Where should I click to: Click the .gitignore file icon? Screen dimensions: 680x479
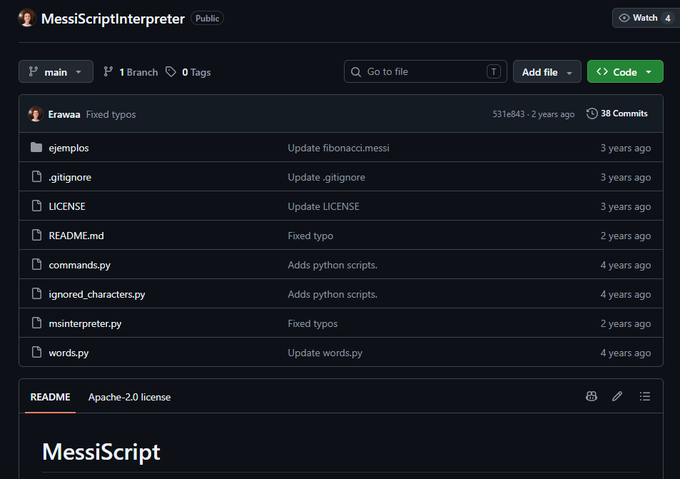coord(36,176)
